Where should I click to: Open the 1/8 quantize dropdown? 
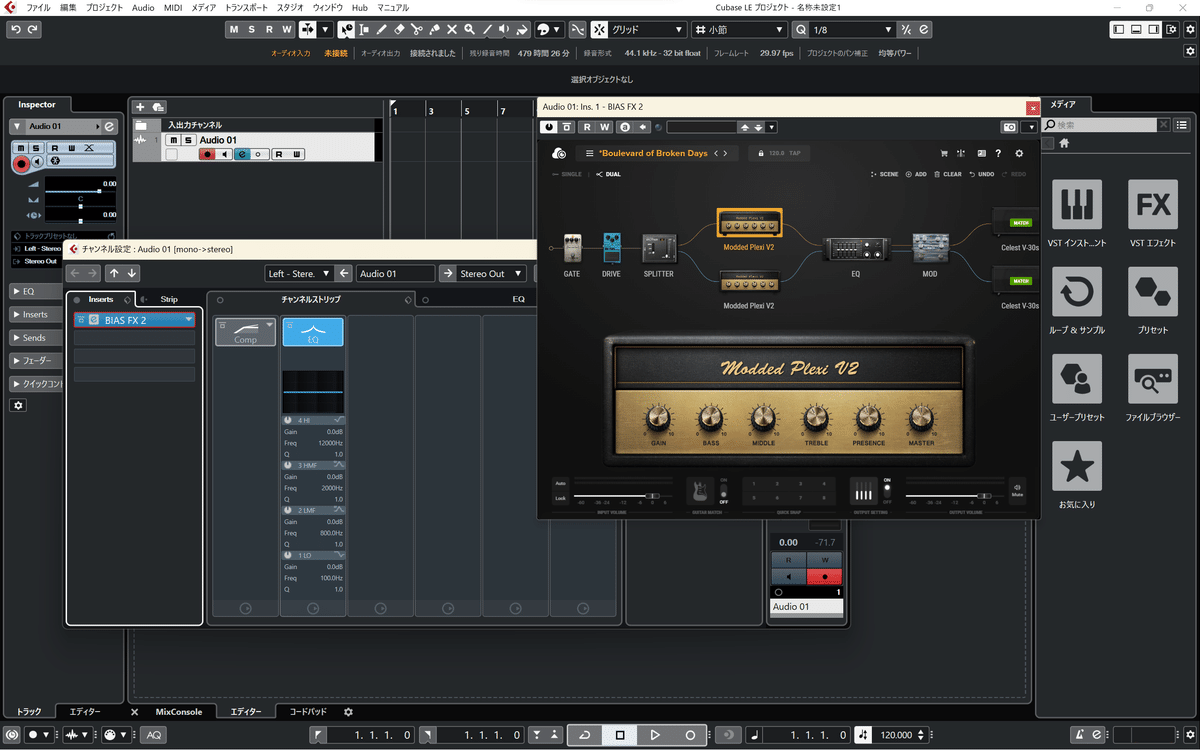click(854, 30)
